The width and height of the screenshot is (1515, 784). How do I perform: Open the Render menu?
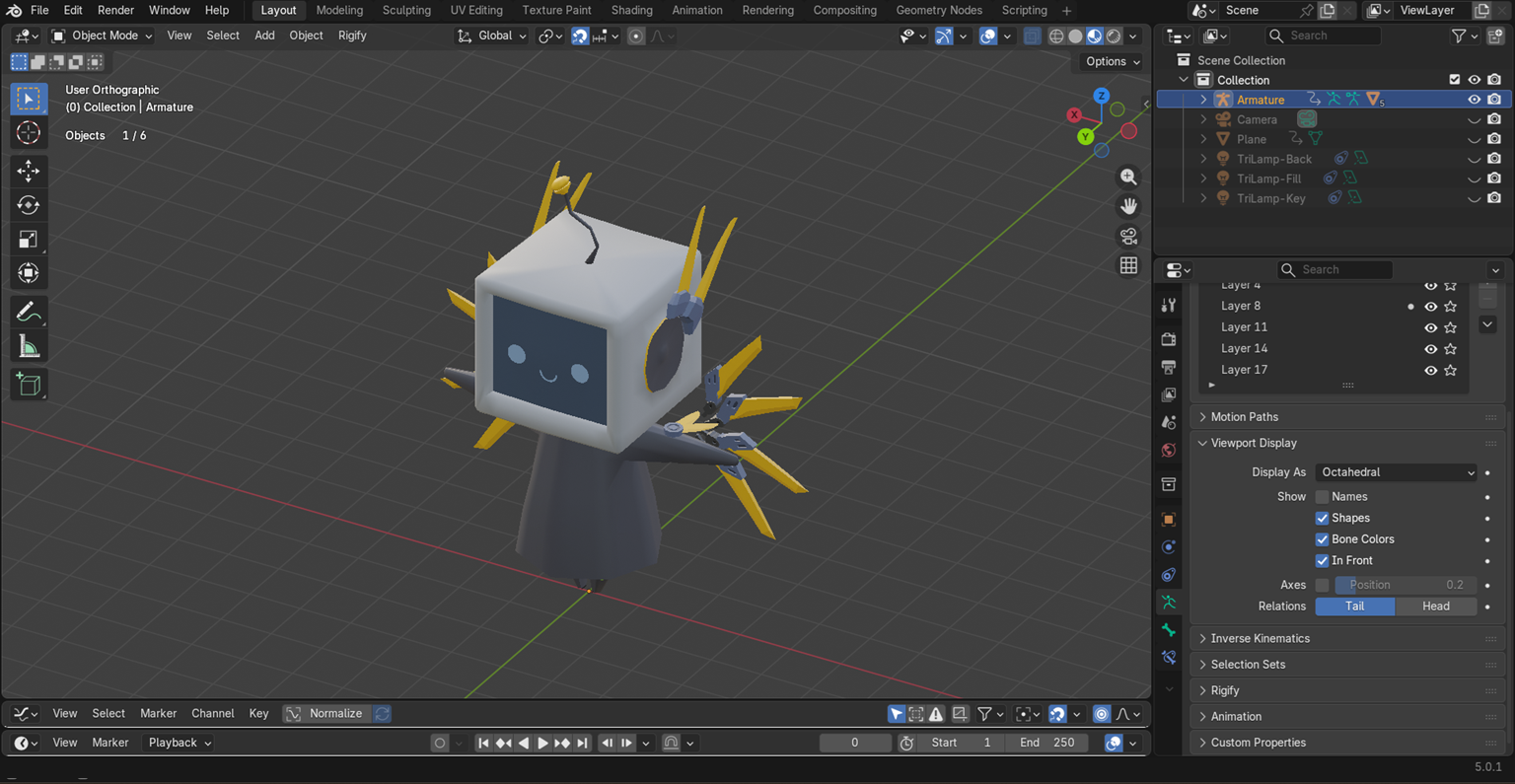[x=115, y=10]
